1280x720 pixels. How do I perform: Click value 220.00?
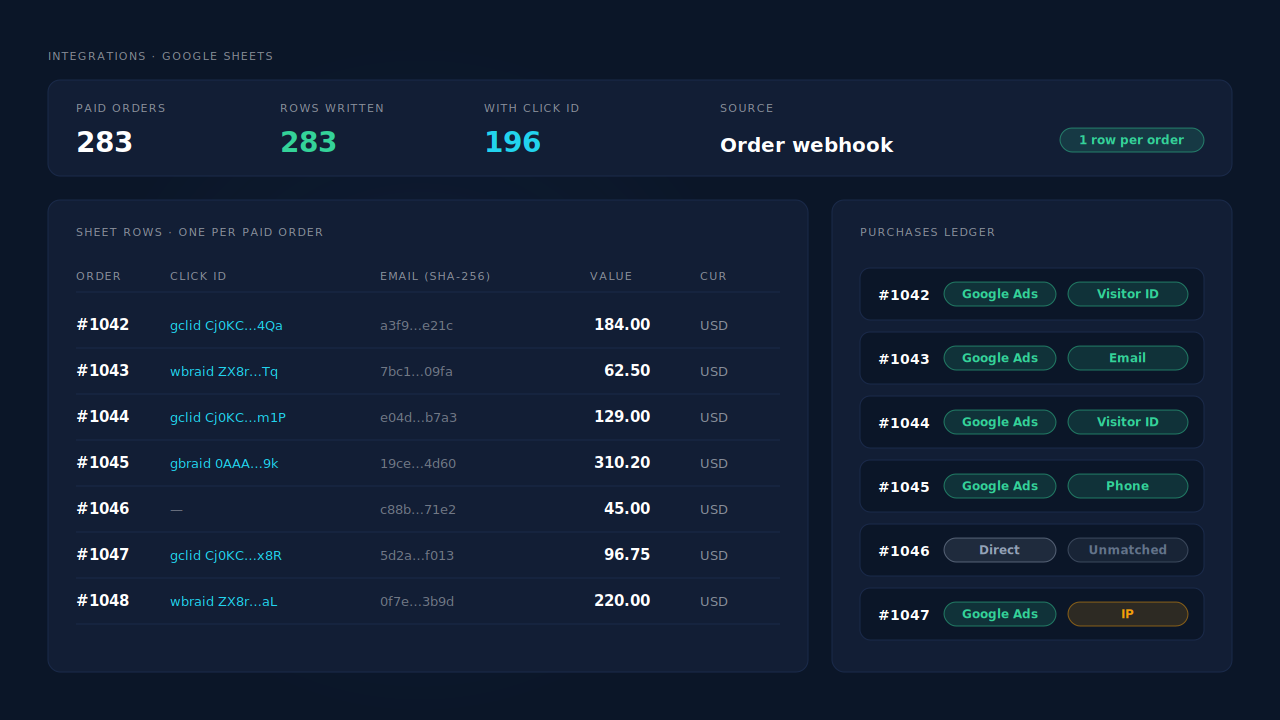tap(622, 601)
